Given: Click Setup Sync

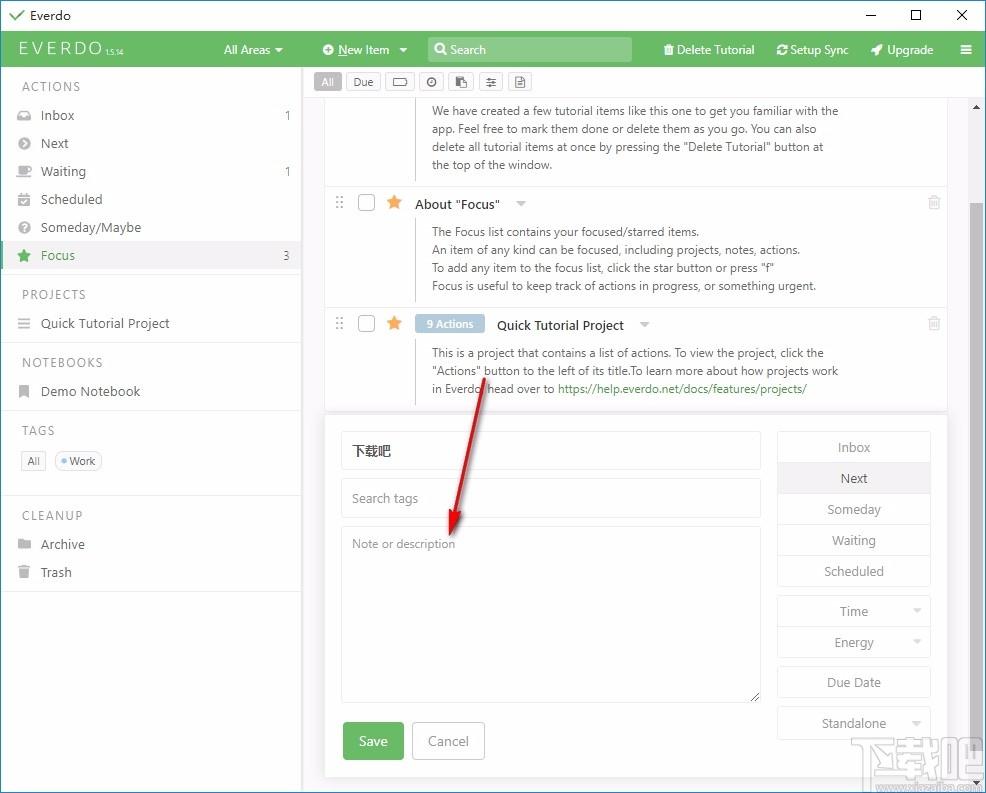Looking at the screenshot, I should tap(812, 50).
